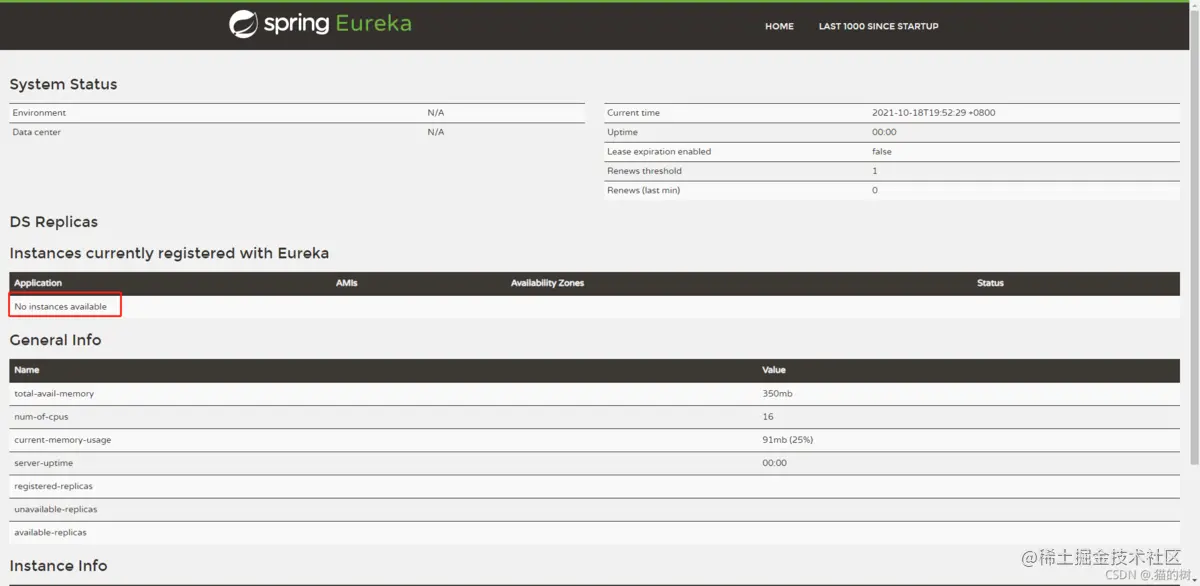This screenshot has width=1200, height=586.
Task: Click the Availability Zones column header
Action: click(547, 283)
